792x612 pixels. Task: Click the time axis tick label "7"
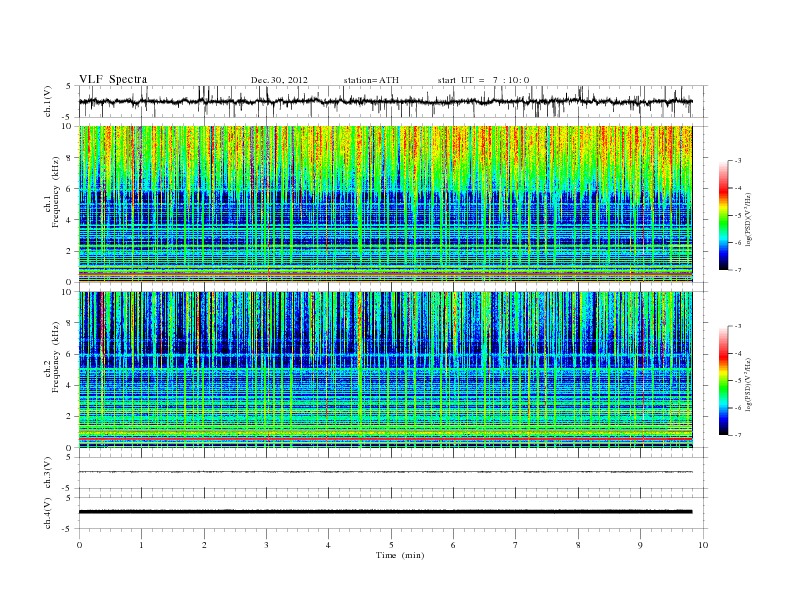pyautogui.click(x=516, y=545)
